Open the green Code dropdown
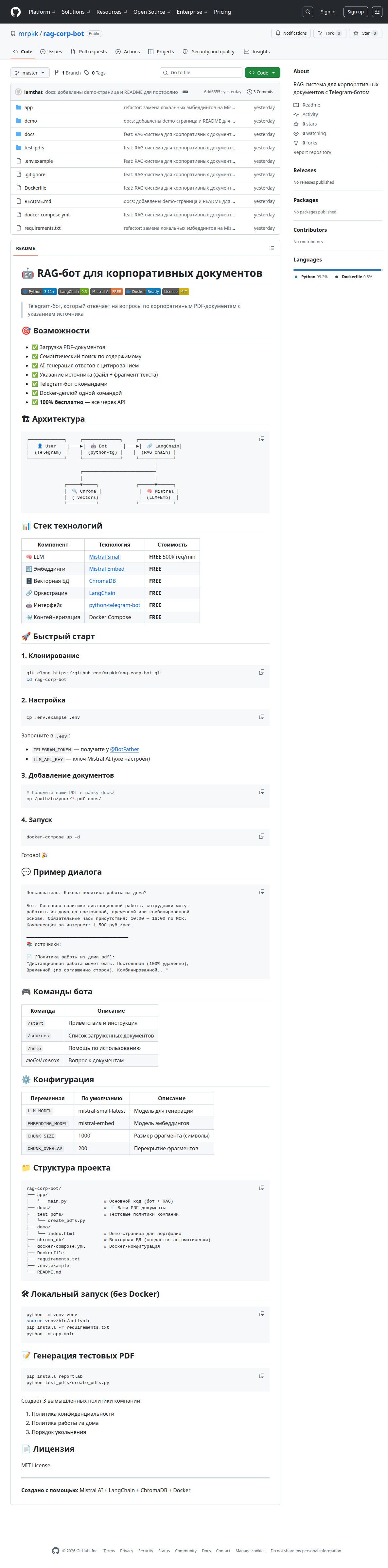388x1568 pixels. point(262,73)
